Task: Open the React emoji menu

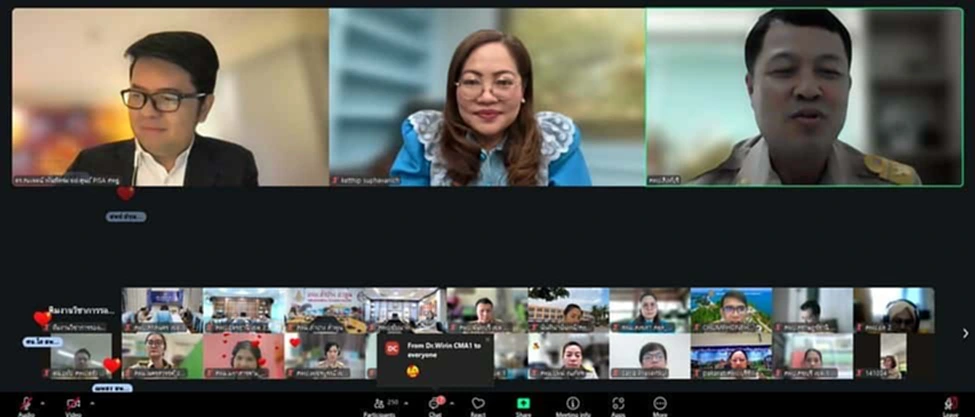Action: click(x=478, y=404)
